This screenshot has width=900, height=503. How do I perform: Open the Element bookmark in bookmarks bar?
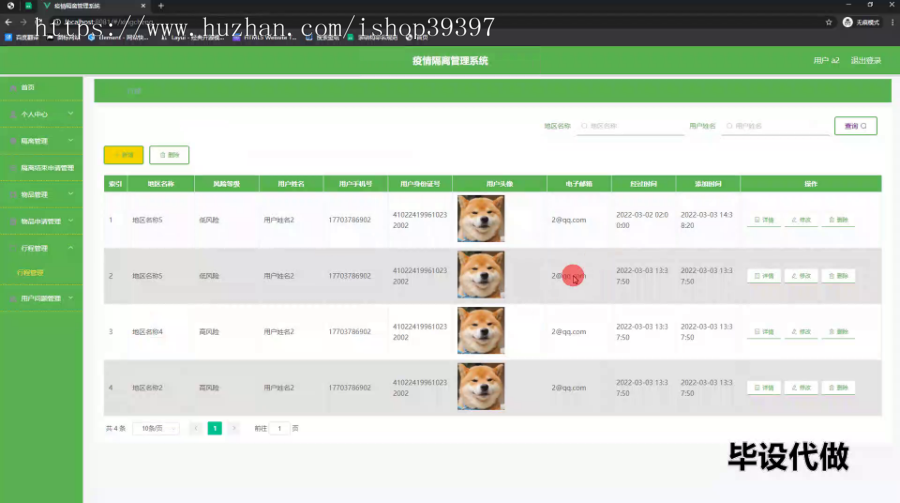118,37
